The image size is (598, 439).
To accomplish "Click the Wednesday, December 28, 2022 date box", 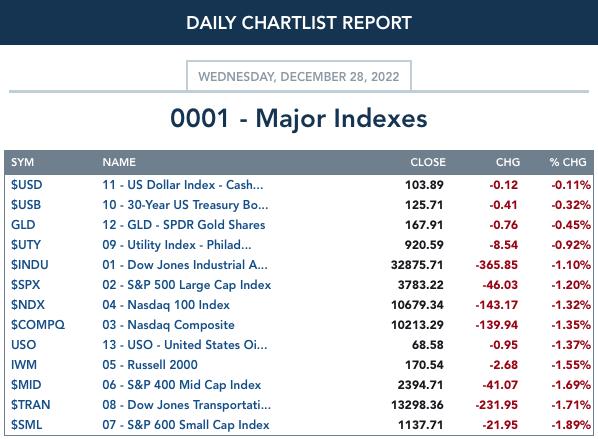I will pos(299,76).
